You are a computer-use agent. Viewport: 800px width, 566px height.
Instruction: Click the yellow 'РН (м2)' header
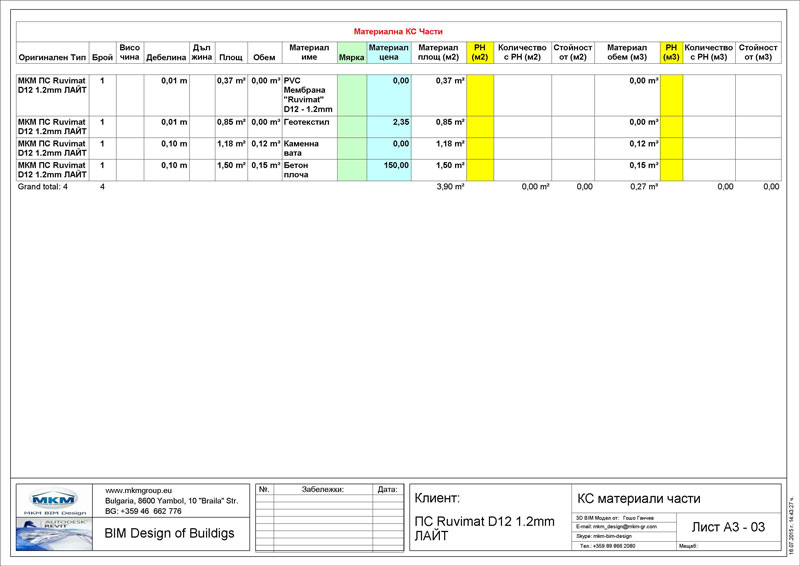[x=480, y=52]
